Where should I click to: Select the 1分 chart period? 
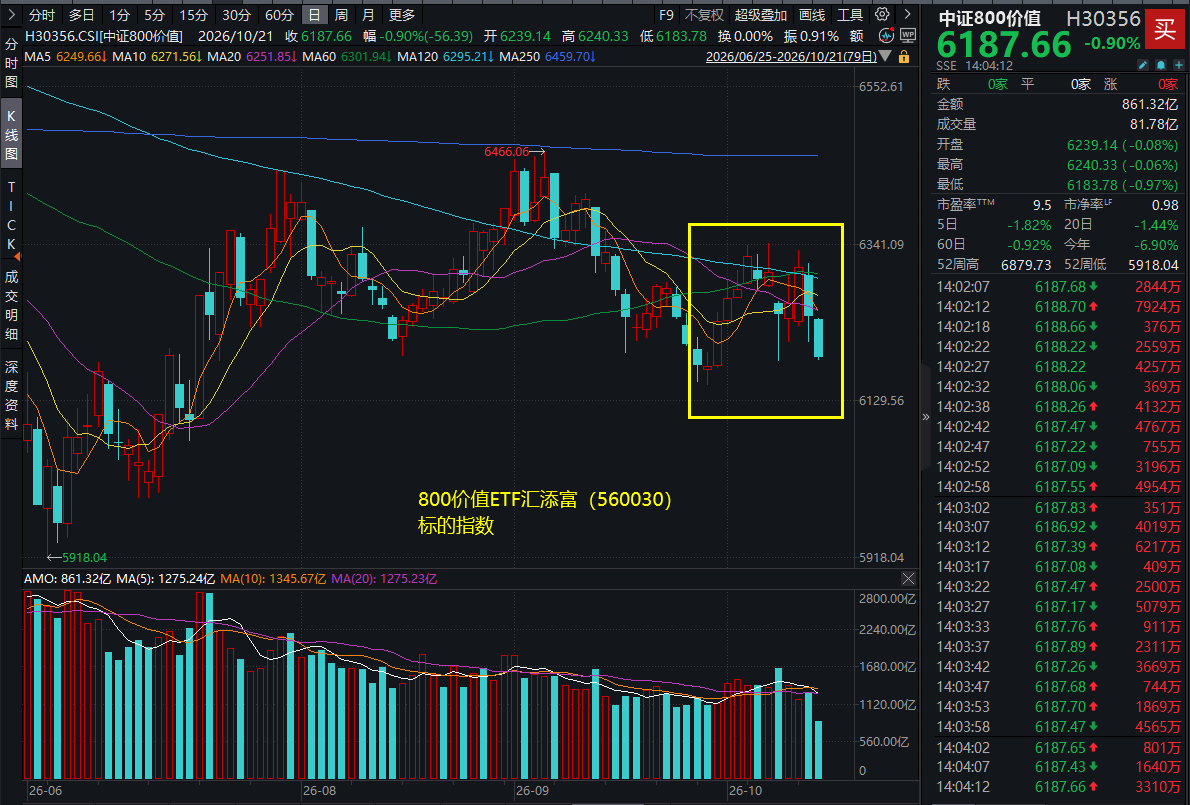click(x=119, y=15)
